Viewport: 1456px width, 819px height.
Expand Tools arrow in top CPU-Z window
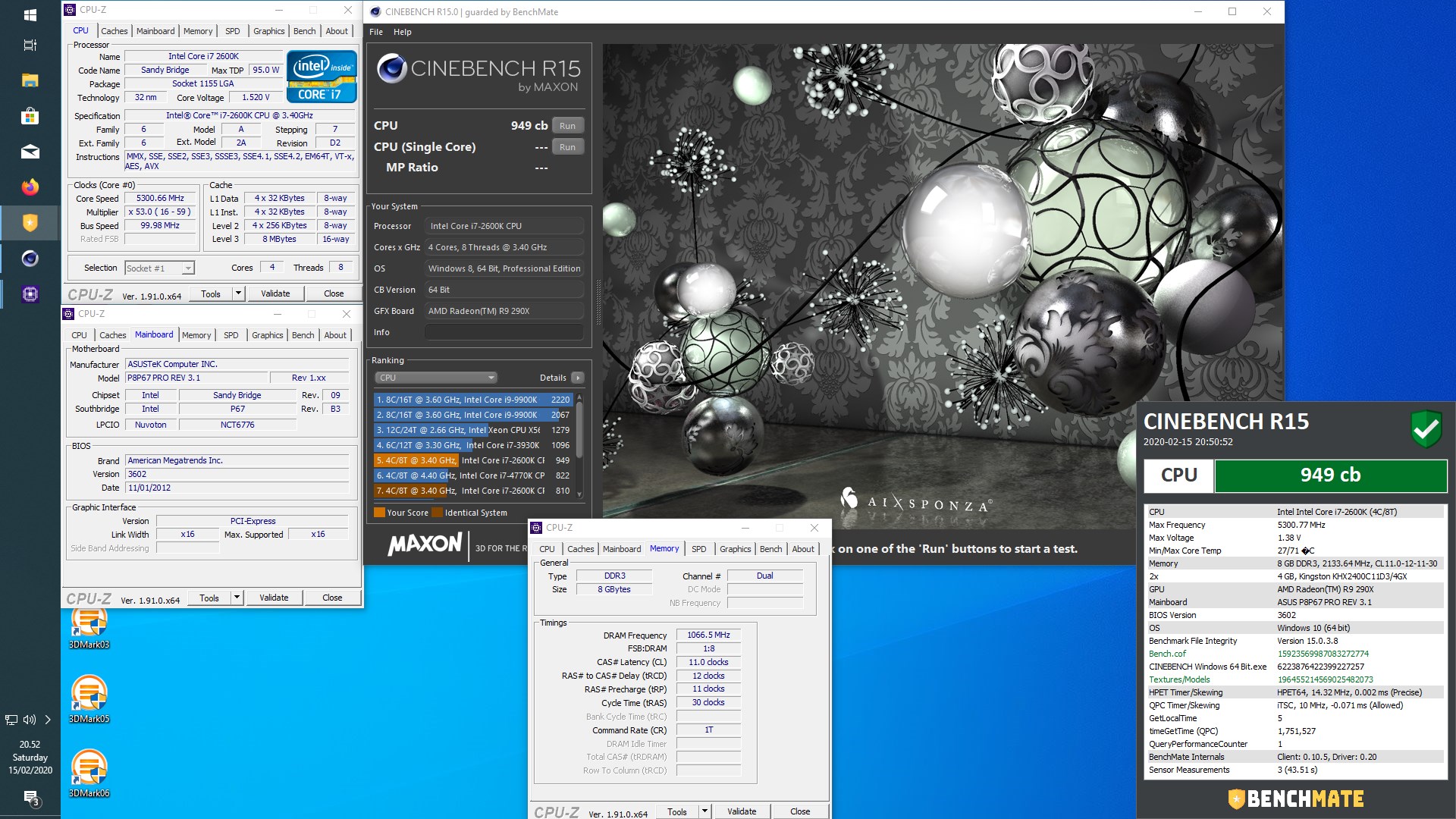[238, 293]
